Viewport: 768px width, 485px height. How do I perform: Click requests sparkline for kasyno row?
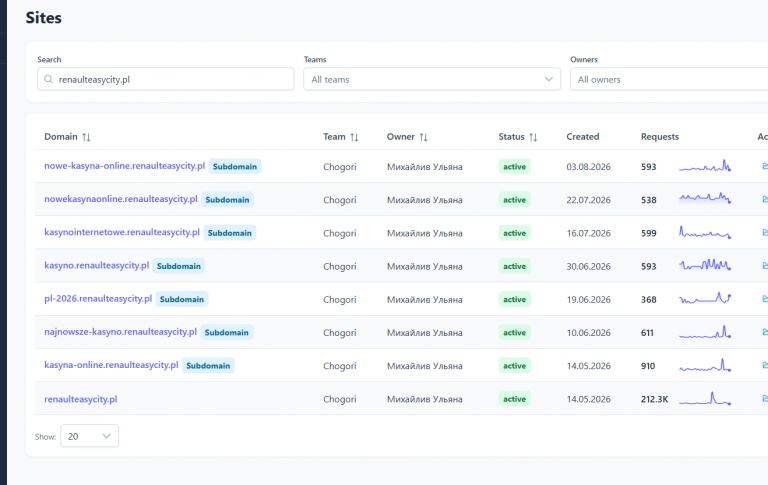point(705,265)
